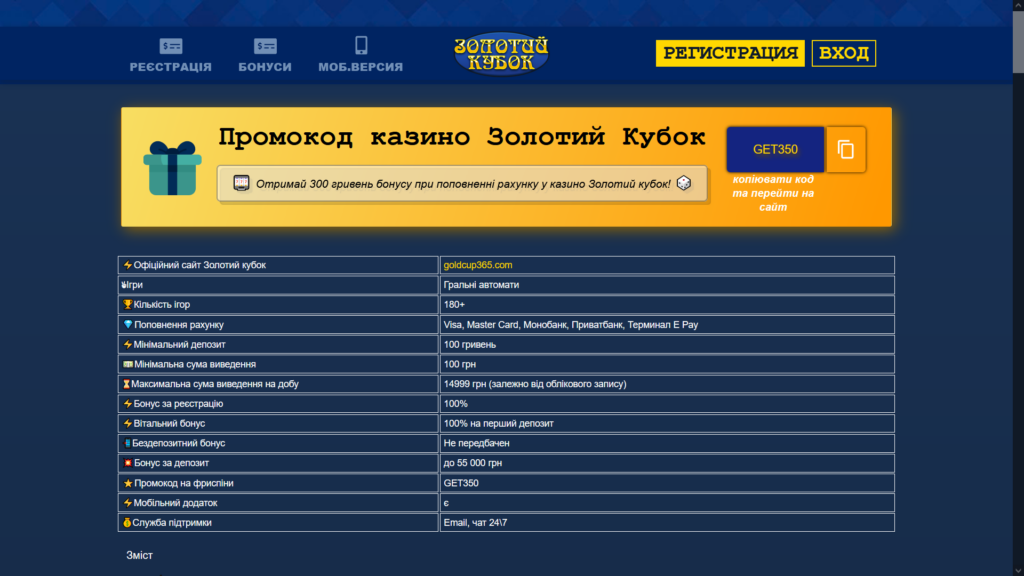Click the 'Не передбачен' cell
Image resolution: width=1024 pixels, height=576 pixels.
click(667, 443)
